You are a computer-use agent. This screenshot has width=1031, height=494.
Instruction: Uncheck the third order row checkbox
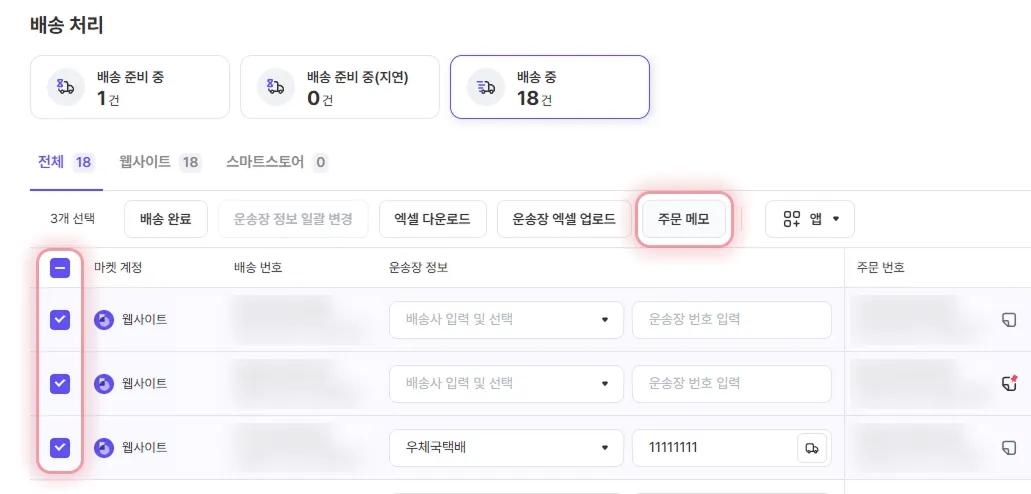[60, 447]
